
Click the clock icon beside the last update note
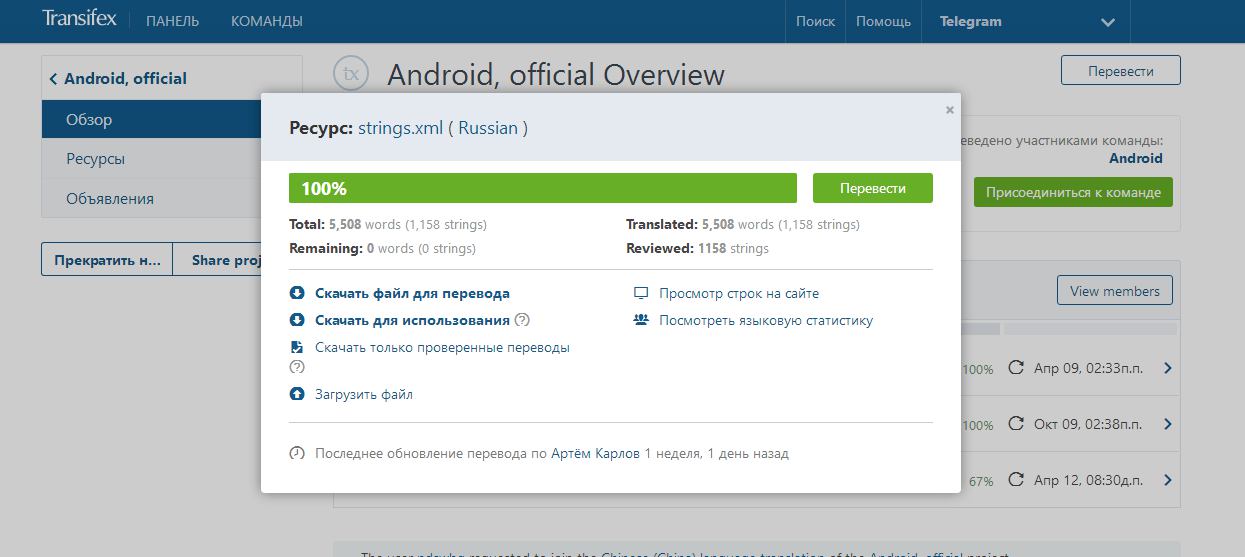tap(296, 453)
